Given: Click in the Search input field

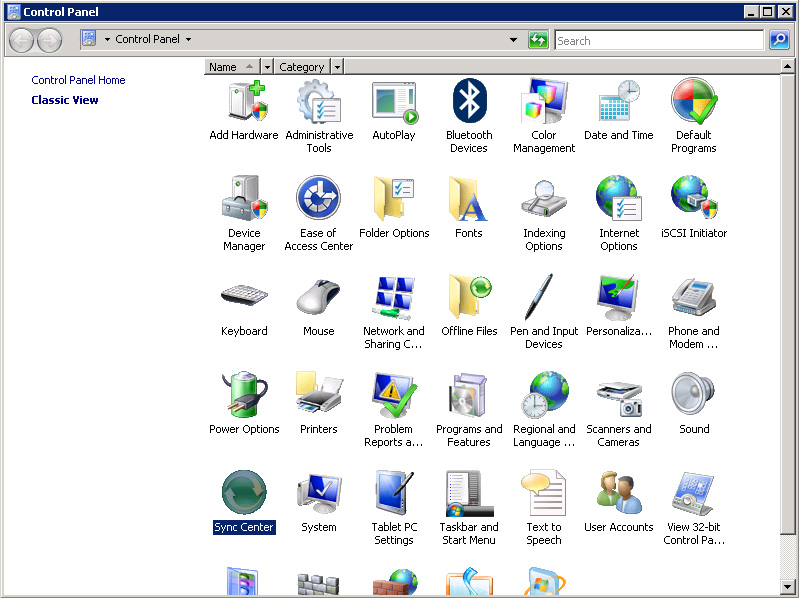Looking at the screenshot, I should click(659, 40).
